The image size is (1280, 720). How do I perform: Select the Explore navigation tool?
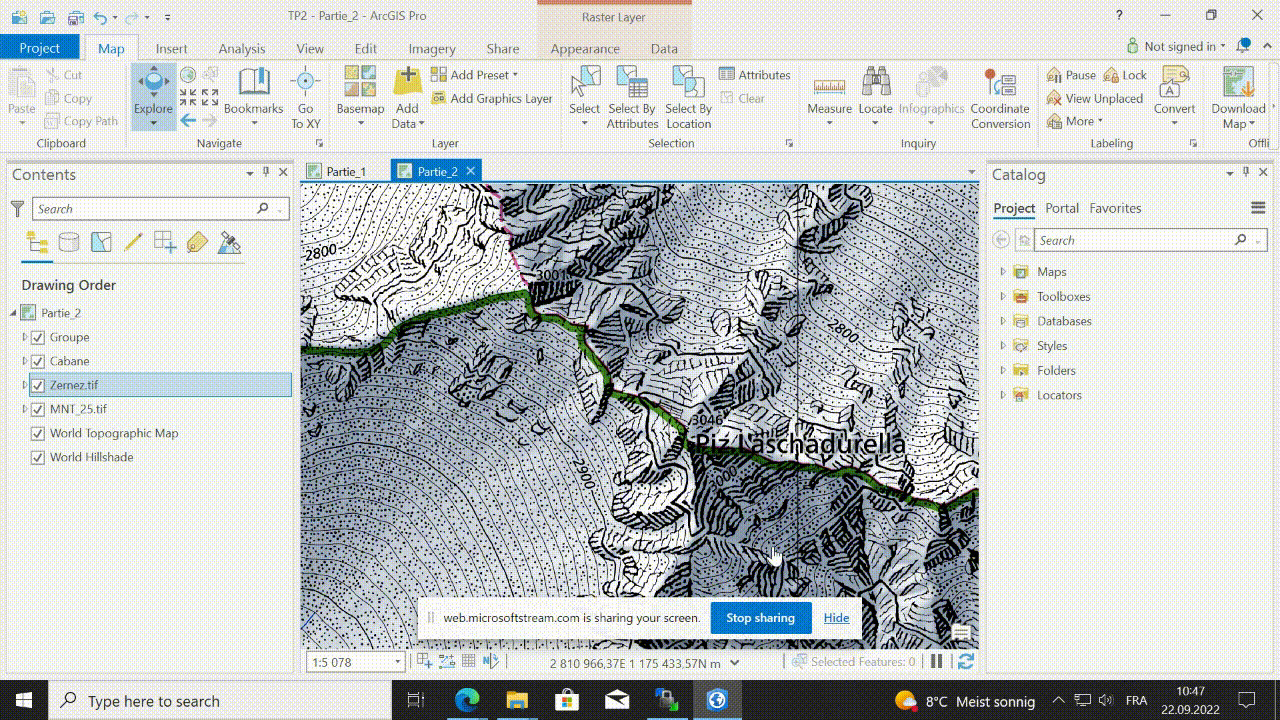point(153,88)
